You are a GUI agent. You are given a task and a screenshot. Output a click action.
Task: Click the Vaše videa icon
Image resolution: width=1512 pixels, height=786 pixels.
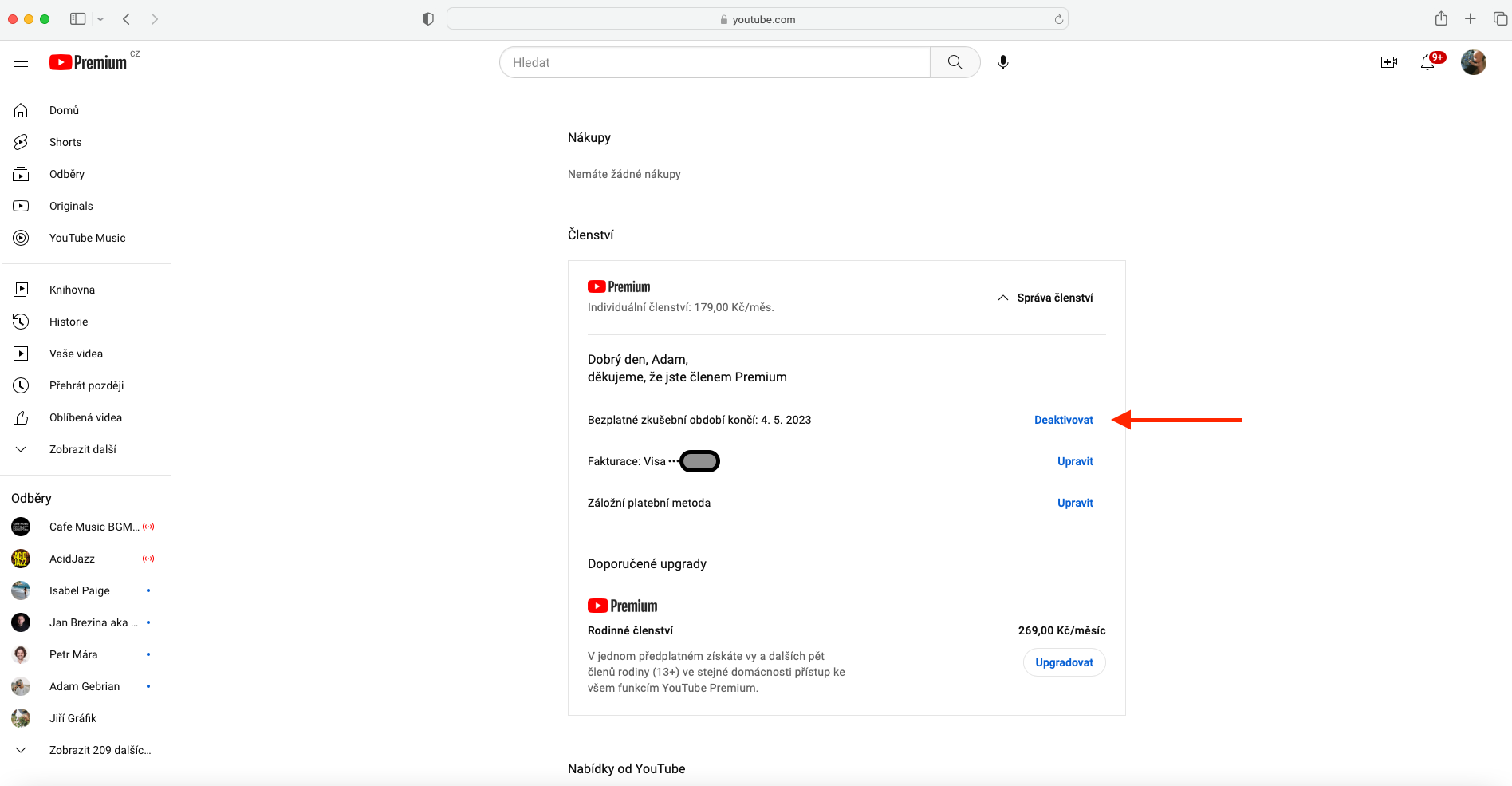(x=21, y=354)
